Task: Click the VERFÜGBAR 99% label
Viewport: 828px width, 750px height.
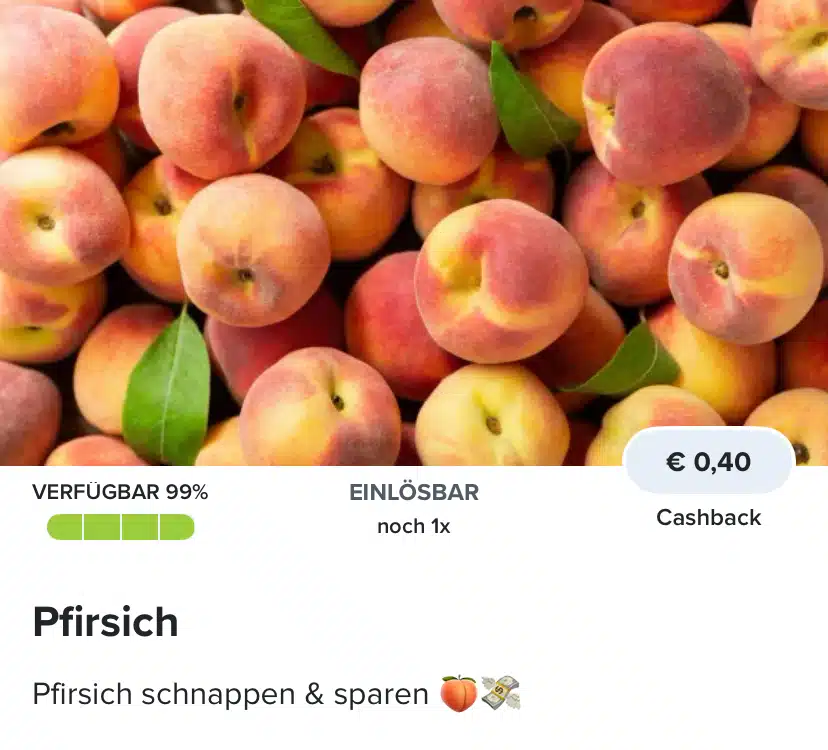Action: pos(120,492)
